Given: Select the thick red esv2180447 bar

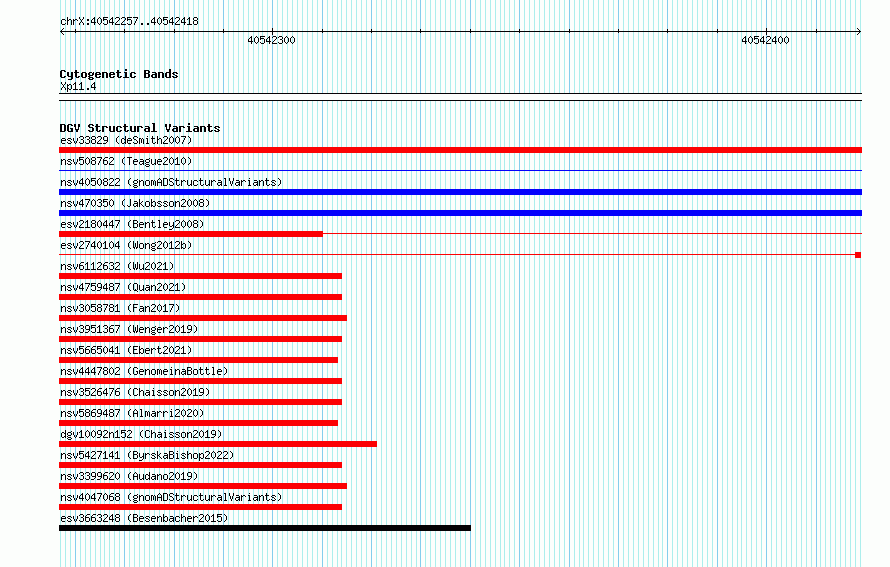Looking at the screenshot, I should point(191,234).
